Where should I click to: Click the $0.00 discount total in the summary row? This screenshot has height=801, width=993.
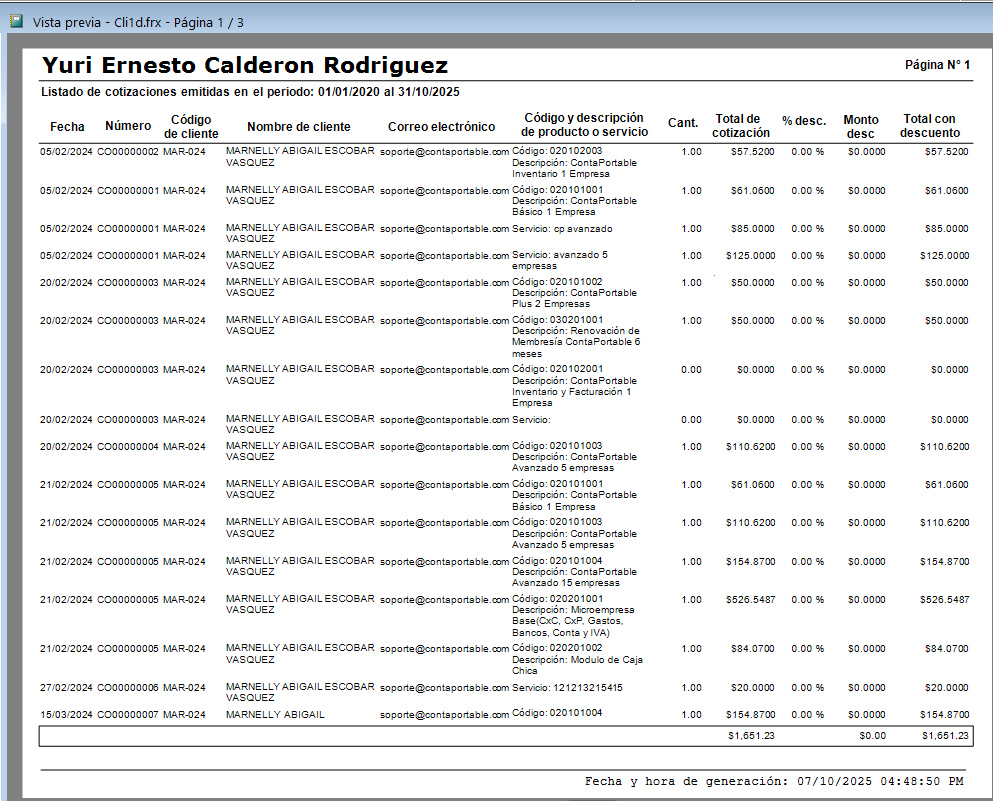pyautogui.click(x=872, y=736)
